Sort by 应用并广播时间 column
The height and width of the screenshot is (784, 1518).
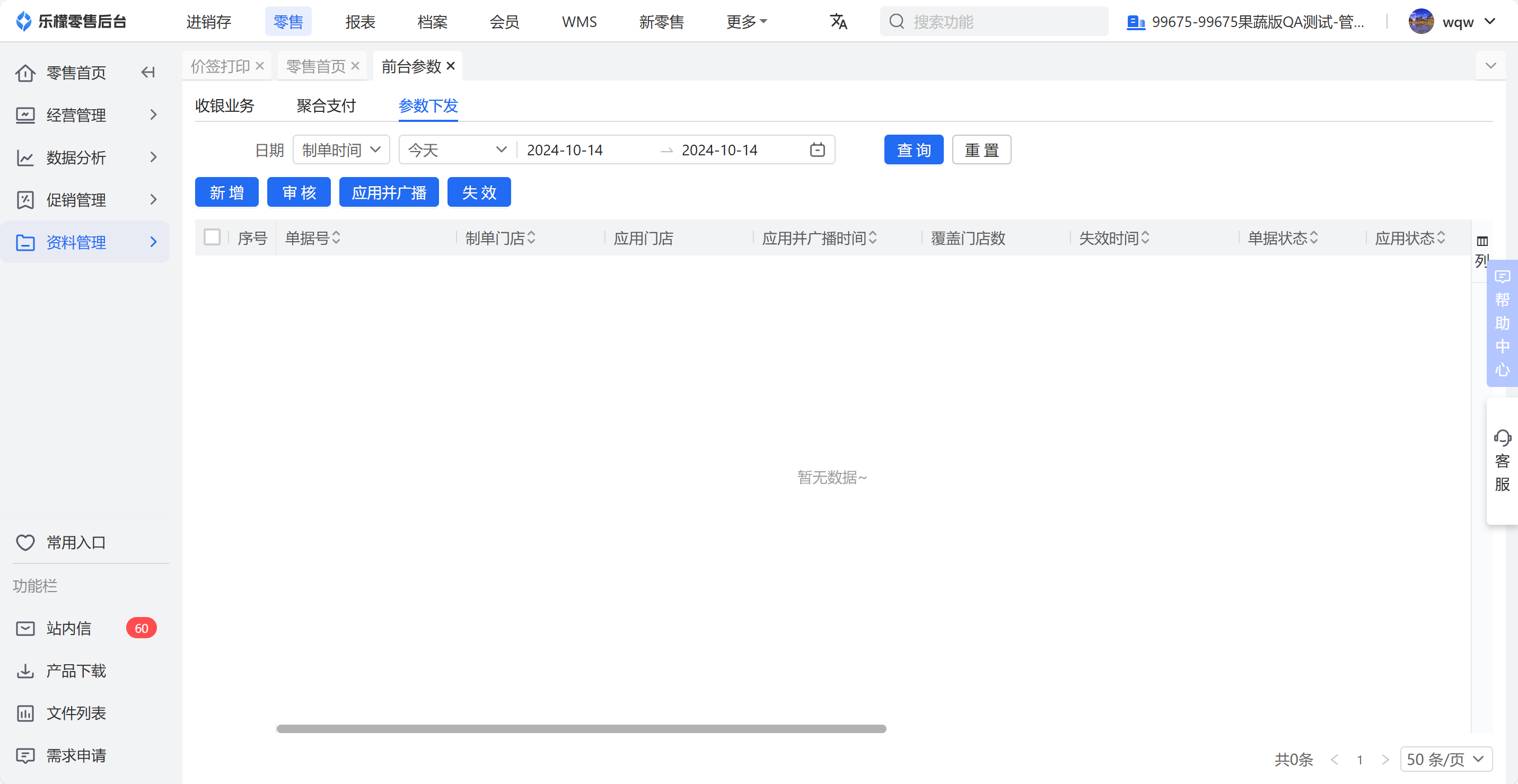[x=873, y=238]
